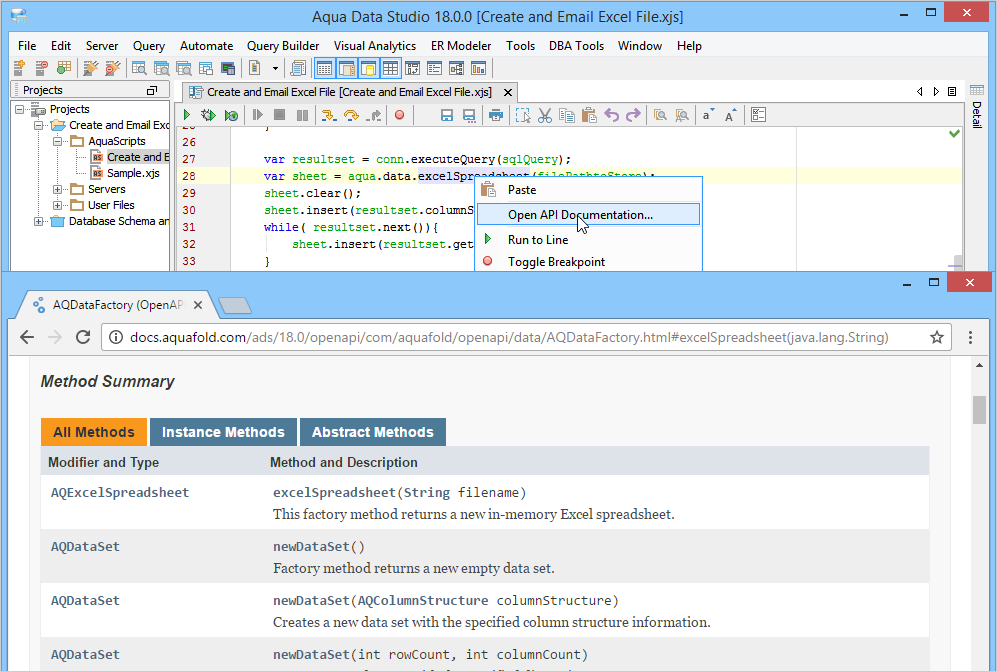Click the purple Undo arrow
Screen dimensions: 997x672
click(x=612, y=115)
